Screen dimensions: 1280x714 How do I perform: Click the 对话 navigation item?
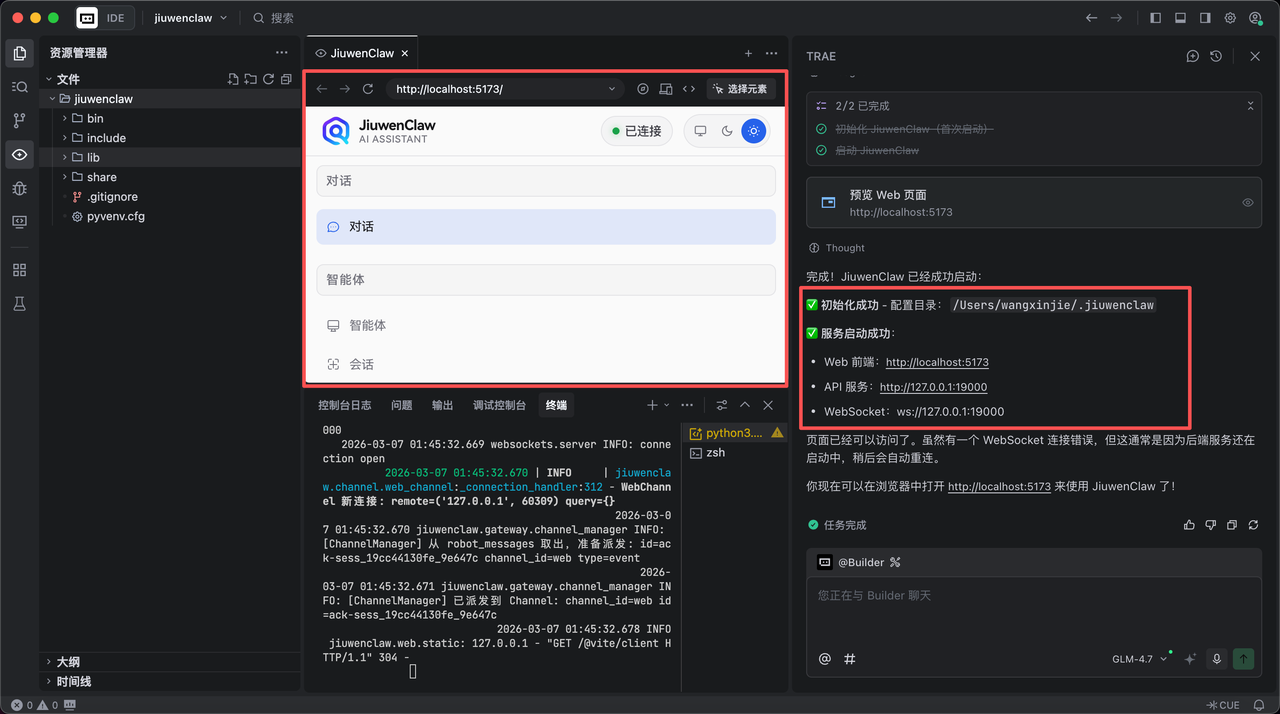click(x=546, y=227)
